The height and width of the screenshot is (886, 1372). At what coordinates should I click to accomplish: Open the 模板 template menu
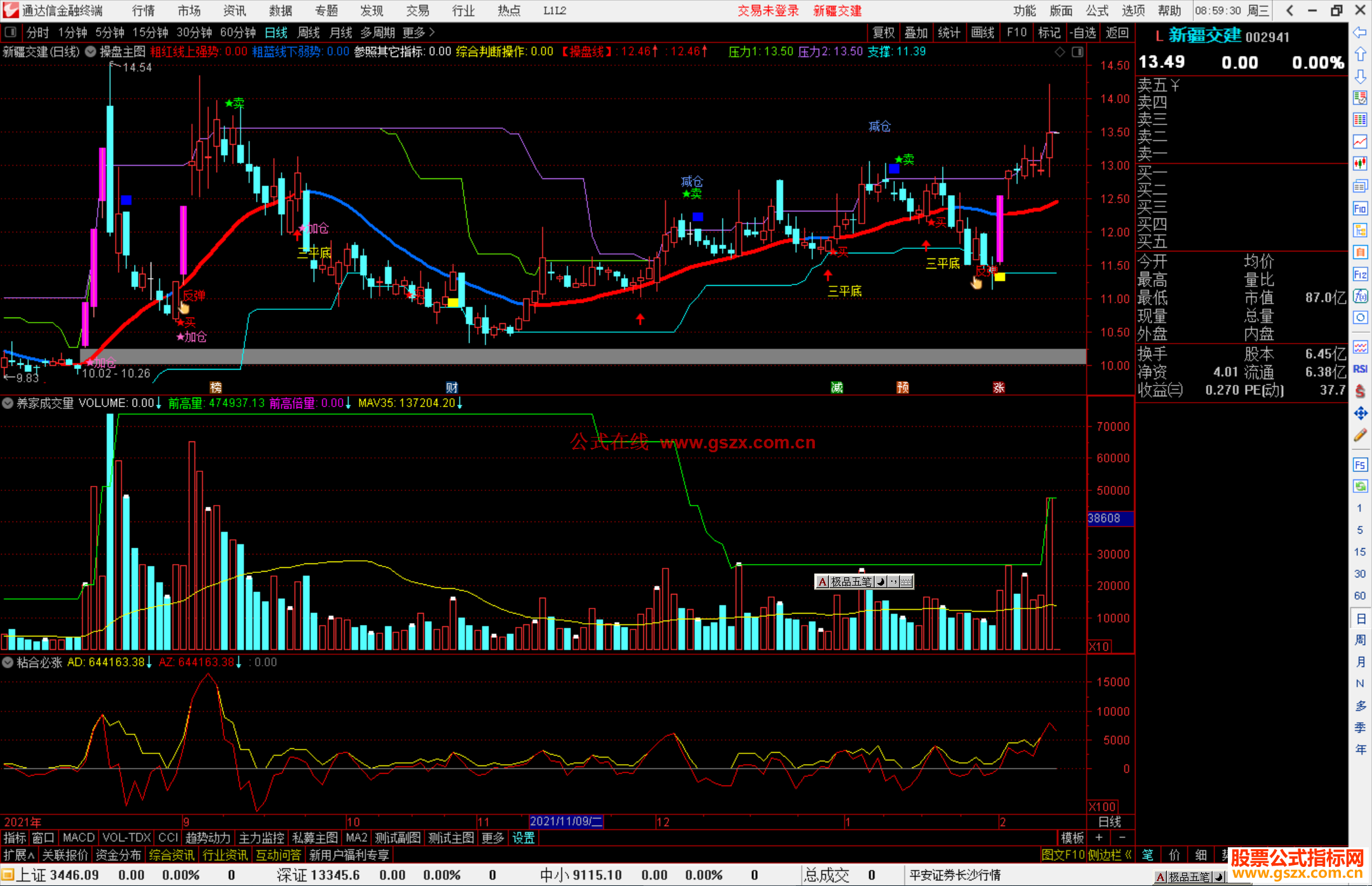click(1072, 838)
